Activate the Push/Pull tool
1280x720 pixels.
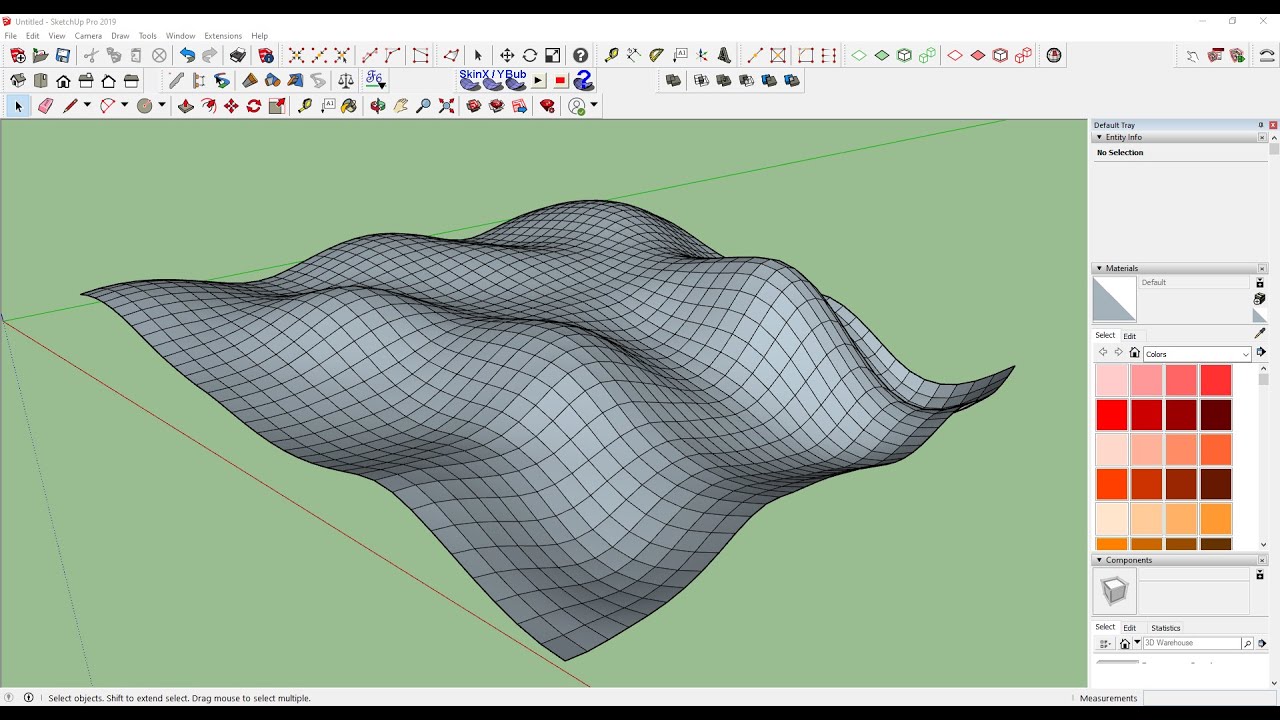(x=186, y=106)
